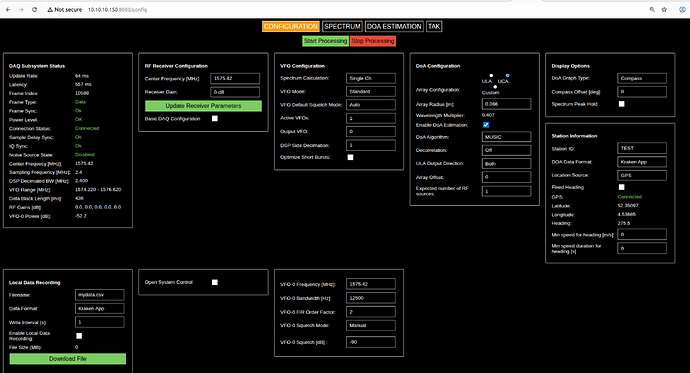Screen dimensions: 690x373
Task: Enable Open System Control checkbox
Action: pos(215,282)
